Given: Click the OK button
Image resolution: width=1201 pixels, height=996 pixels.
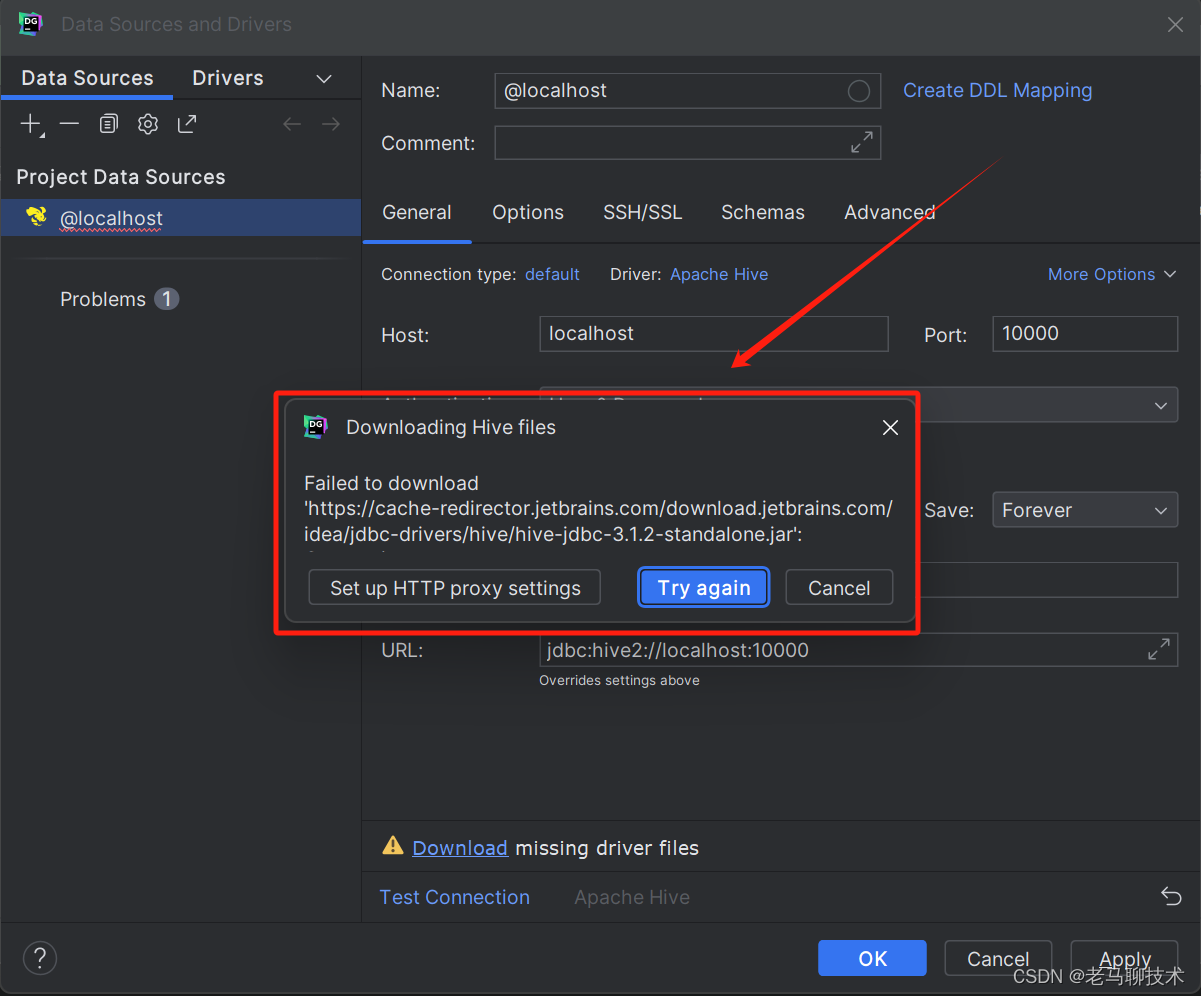Looking at the screenshot, I should pyautogui.click(x=872, y=958).
